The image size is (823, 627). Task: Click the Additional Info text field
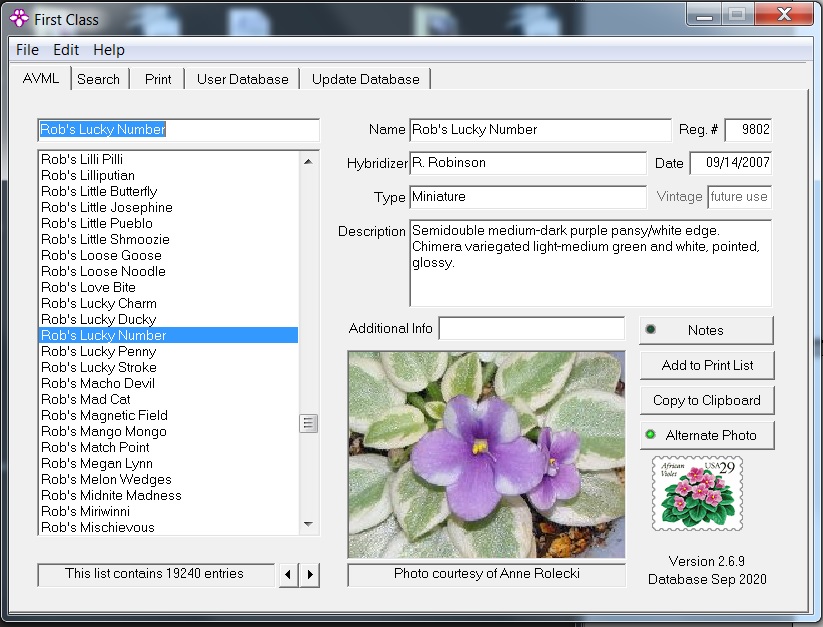click(x=532, y=328)
